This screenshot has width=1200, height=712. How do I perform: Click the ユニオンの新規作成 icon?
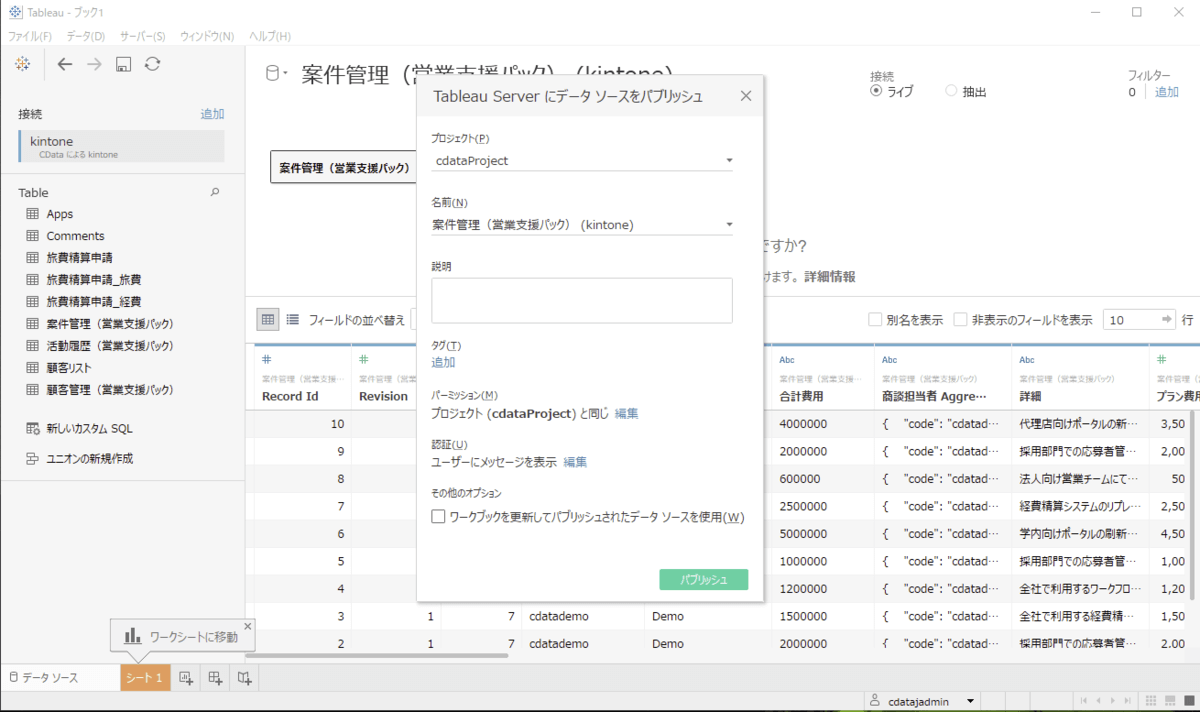[32, 459]
